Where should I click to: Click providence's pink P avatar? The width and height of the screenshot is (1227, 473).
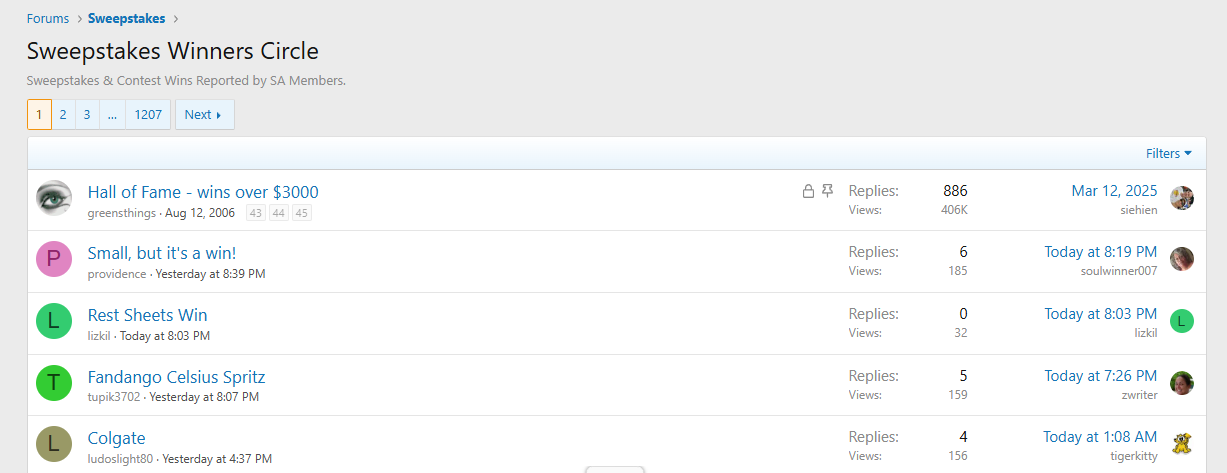click(x=54, y=259)
